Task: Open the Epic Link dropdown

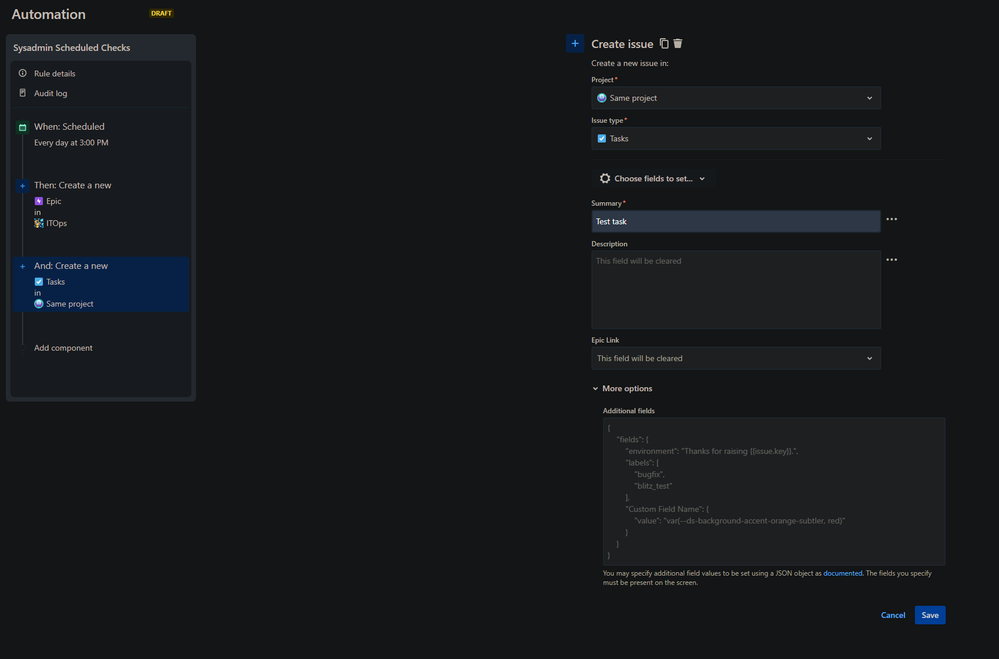Action: (736, 358)
